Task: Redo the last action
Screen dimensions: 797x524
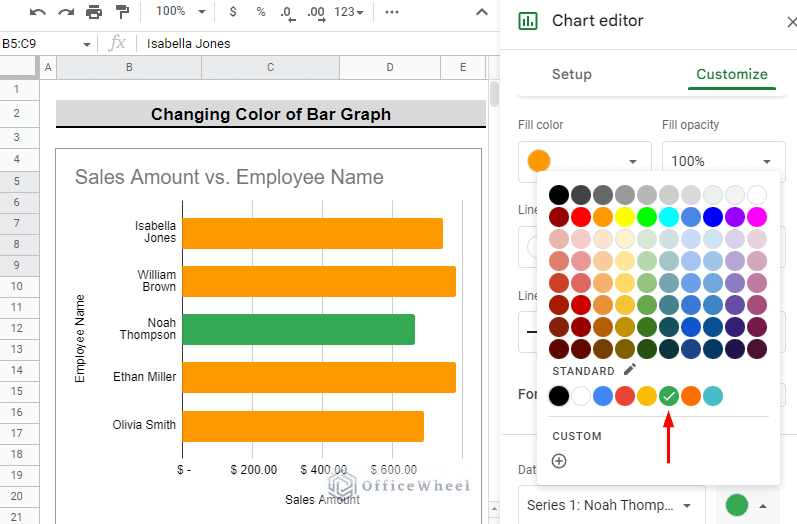Action: tap(66, 12)
